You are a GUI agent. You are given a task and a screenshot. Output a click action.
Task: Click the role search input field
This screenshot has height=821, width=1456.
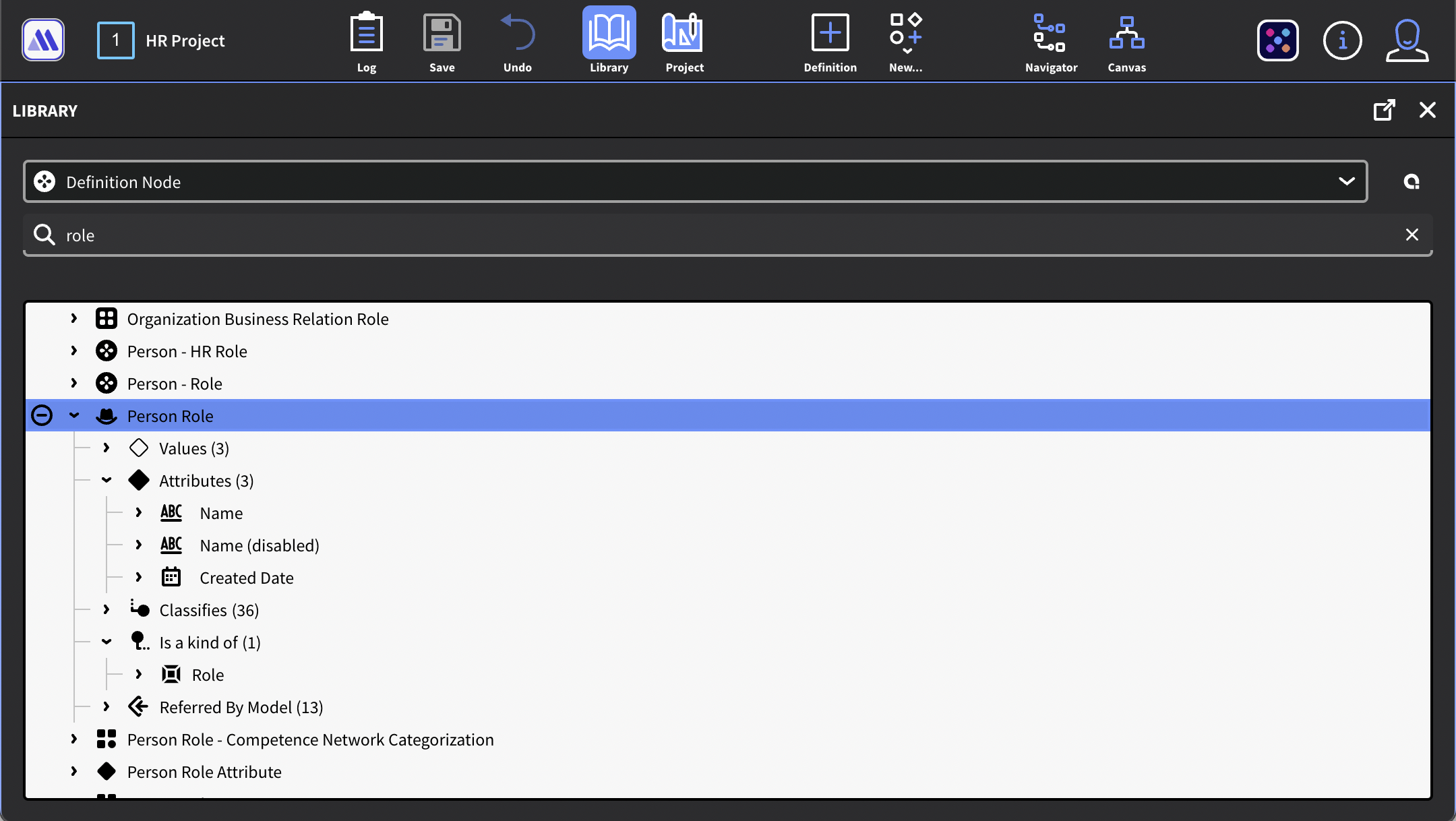point(674,235)
